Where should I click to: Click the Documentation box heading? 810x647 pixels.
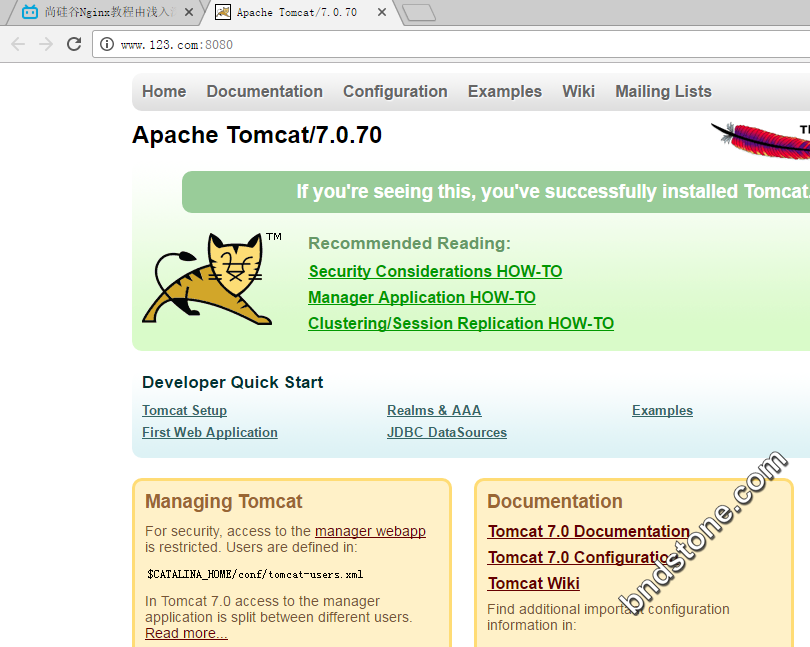click(x=555, y=501)
